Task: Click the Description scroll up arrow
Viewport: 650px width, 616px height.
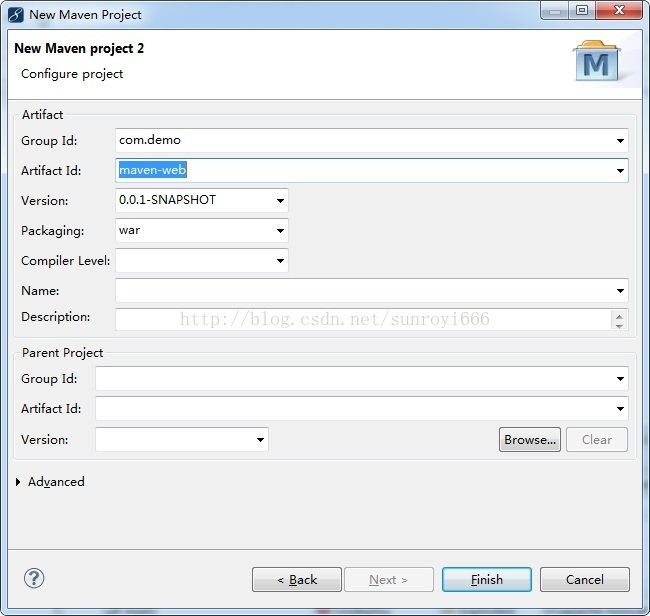Action: tap(619, 316)
